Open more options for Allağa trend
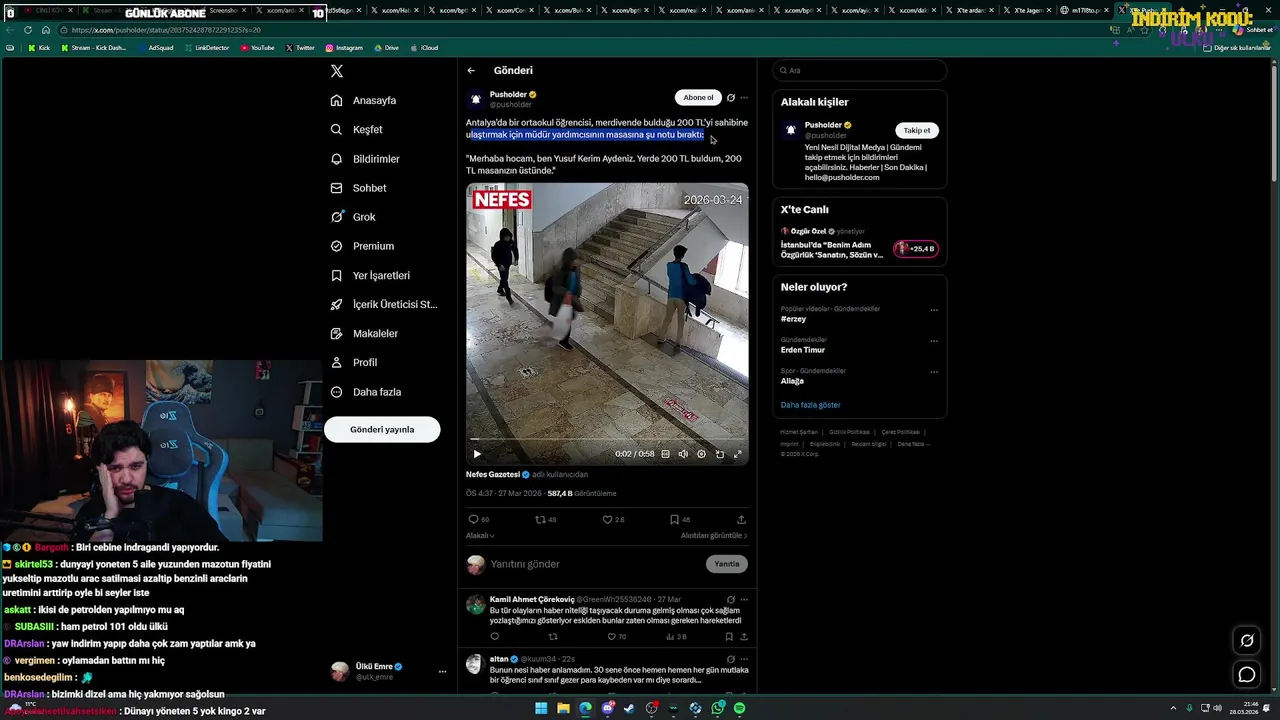This screenshot has width=1280, height=720. pos(934,372)
